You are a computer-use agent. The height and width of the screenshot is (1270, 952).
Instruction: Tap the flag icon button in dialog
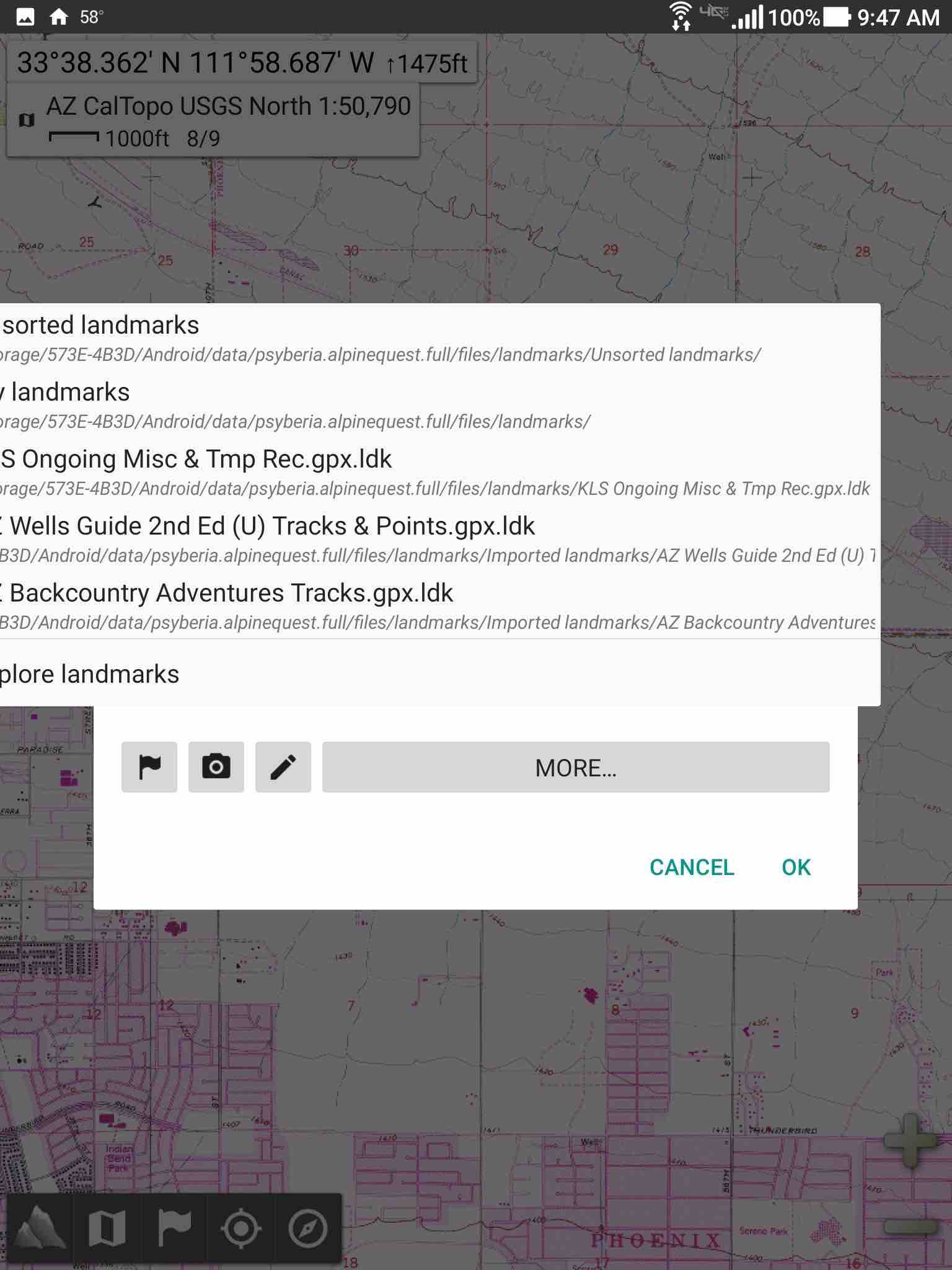(x=149, y=767)
